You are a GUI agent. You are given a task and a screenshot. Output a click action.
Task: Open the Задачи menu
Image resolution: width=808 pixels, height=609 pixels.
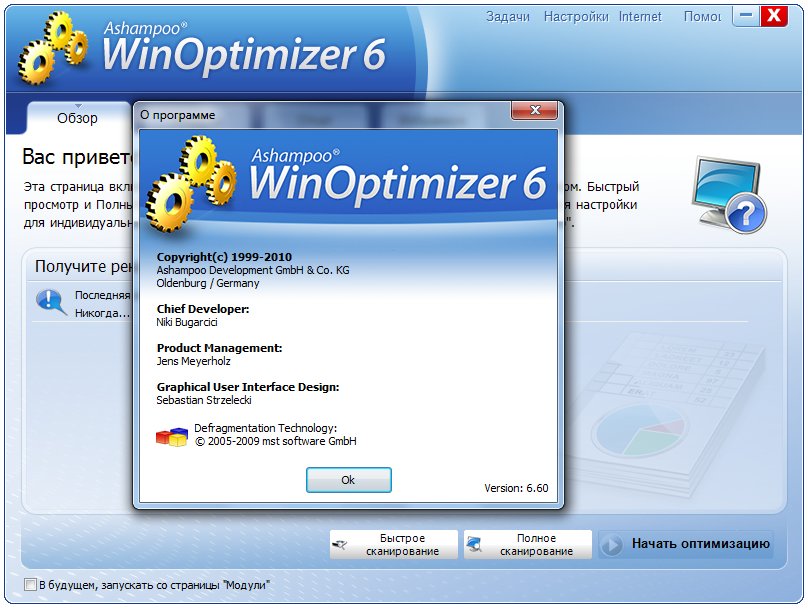(x=508, y=17)
